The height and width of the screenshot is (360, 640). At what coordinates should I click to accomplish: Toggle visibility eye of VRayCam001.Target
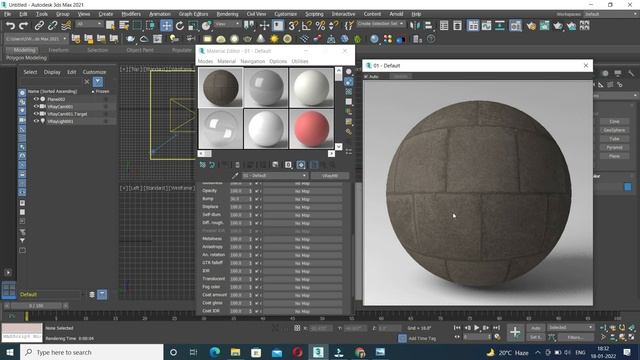36,114
